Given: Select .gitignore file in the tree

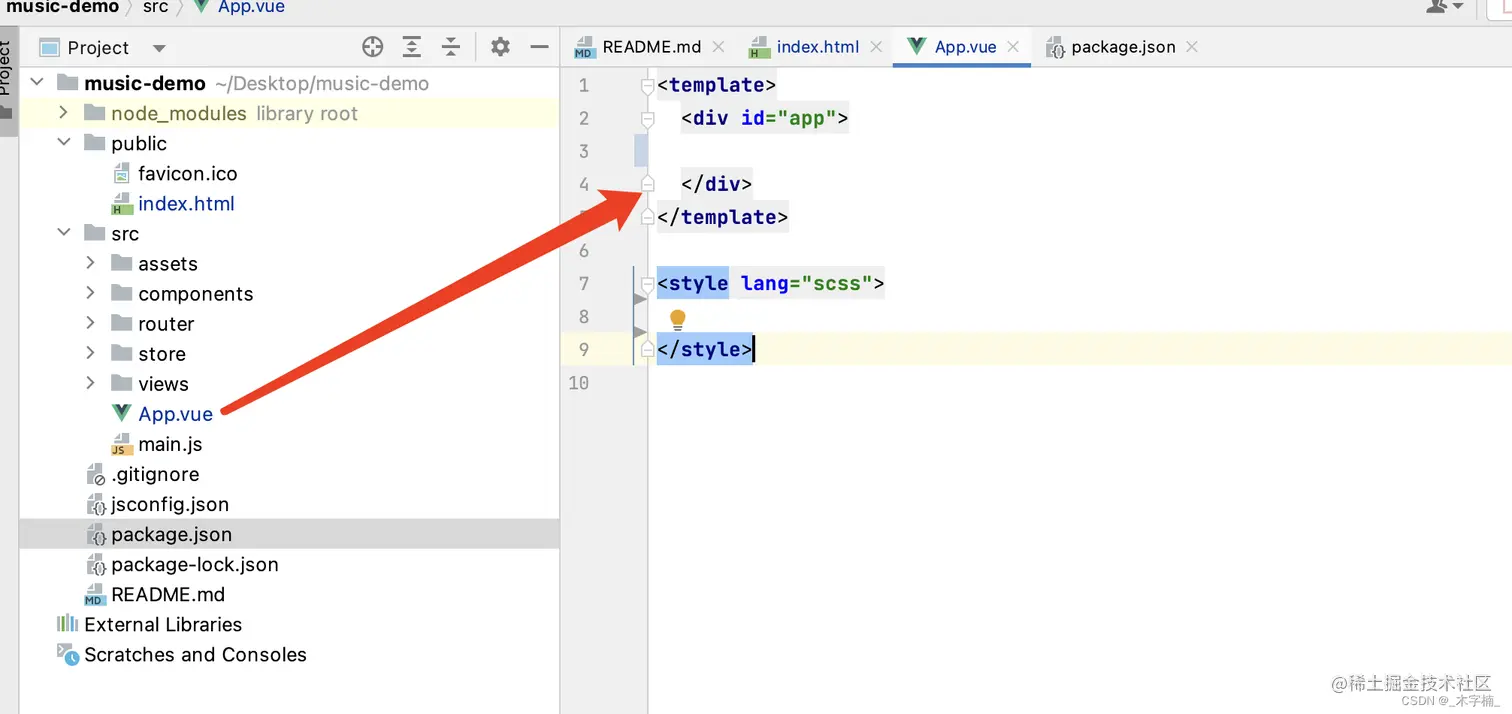Looking at the screenshot, I should pos(155,474).
